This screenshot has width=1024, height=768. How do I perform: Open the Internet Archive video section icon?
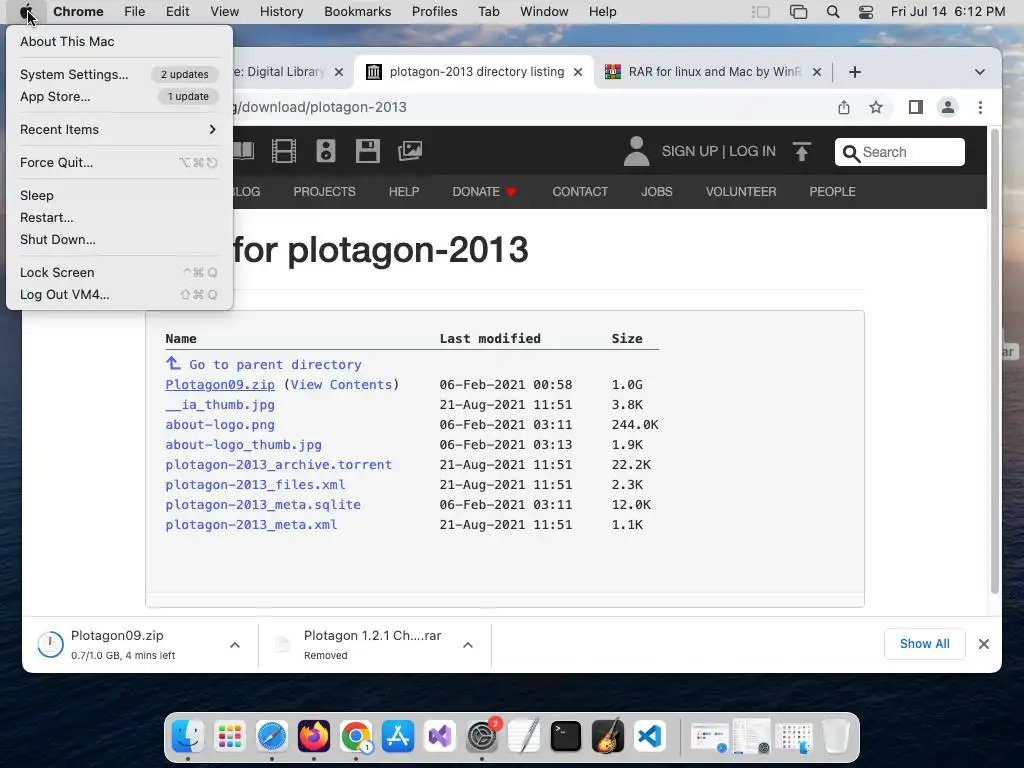(x=283, y=151)
